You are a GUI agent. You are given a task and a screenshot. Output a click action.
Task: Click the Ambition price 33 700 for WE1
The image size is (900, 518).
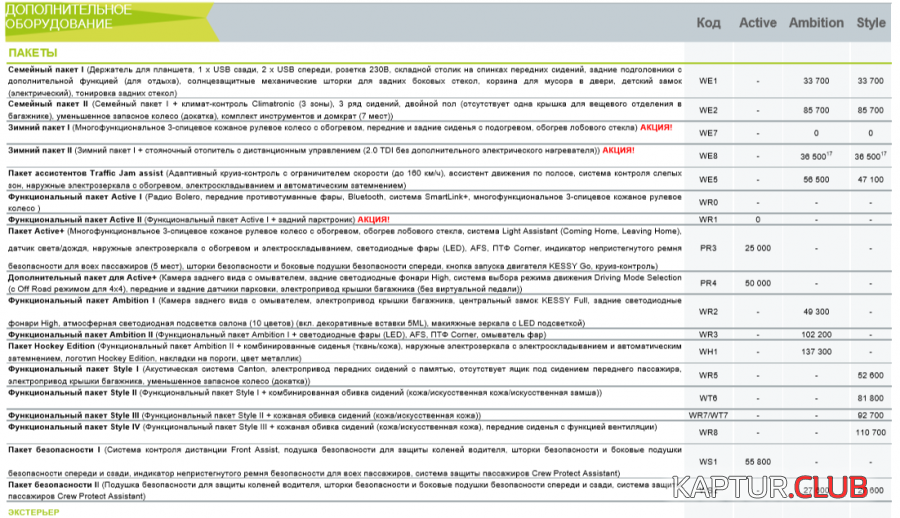click(x=816, y=81)
